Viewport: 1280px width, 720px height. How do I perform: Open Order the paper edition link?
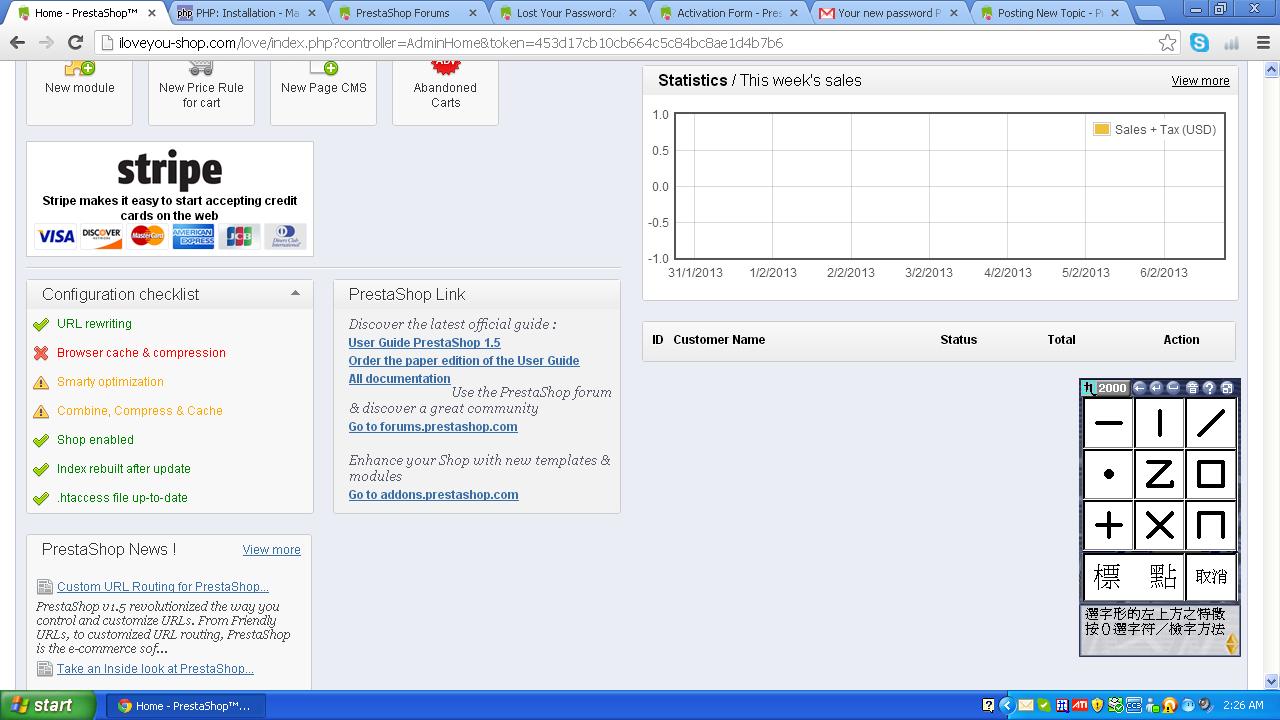[x=464, y=360]
